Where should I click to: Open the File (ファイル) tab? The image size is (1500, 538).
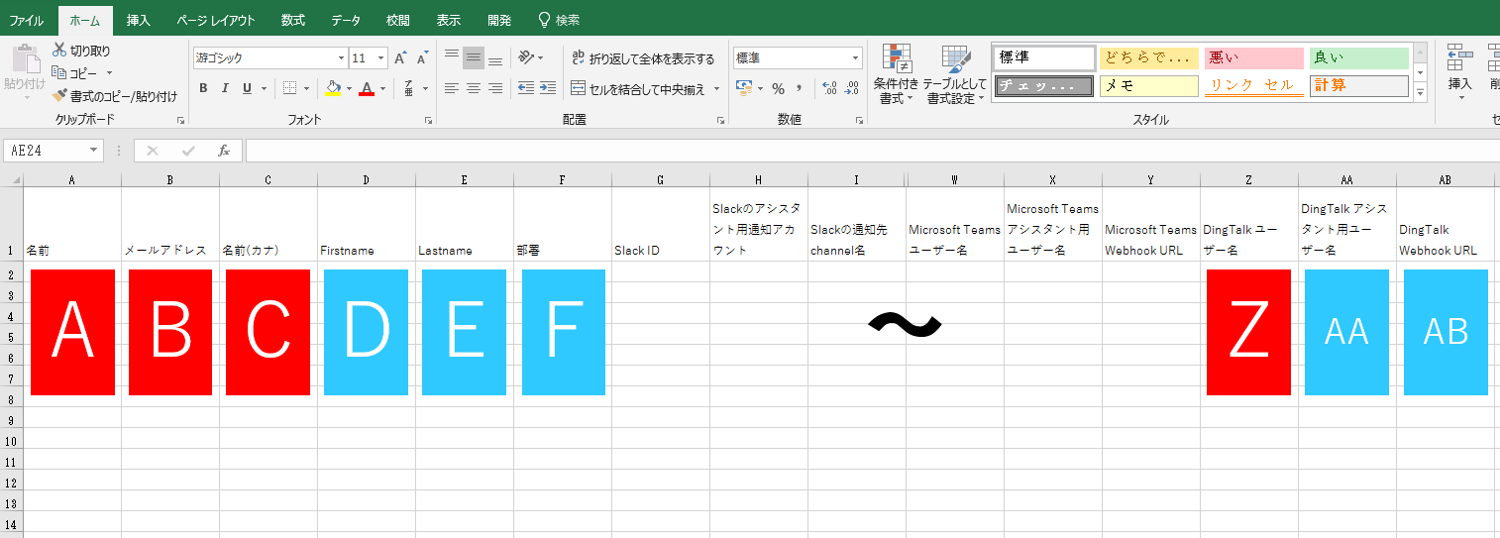pyautogui.click(x=26, y=20)
